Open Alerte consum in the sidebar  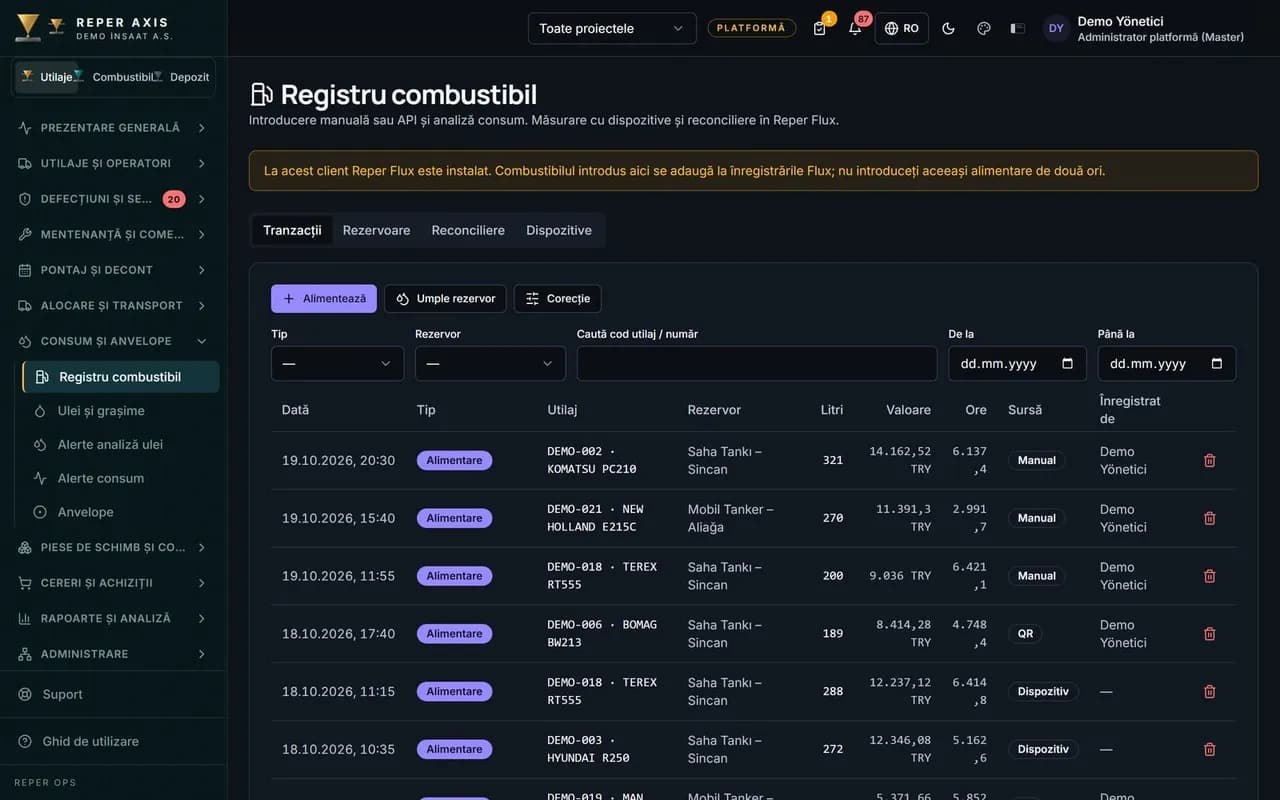pyautogui.click(x=121, y=478)
